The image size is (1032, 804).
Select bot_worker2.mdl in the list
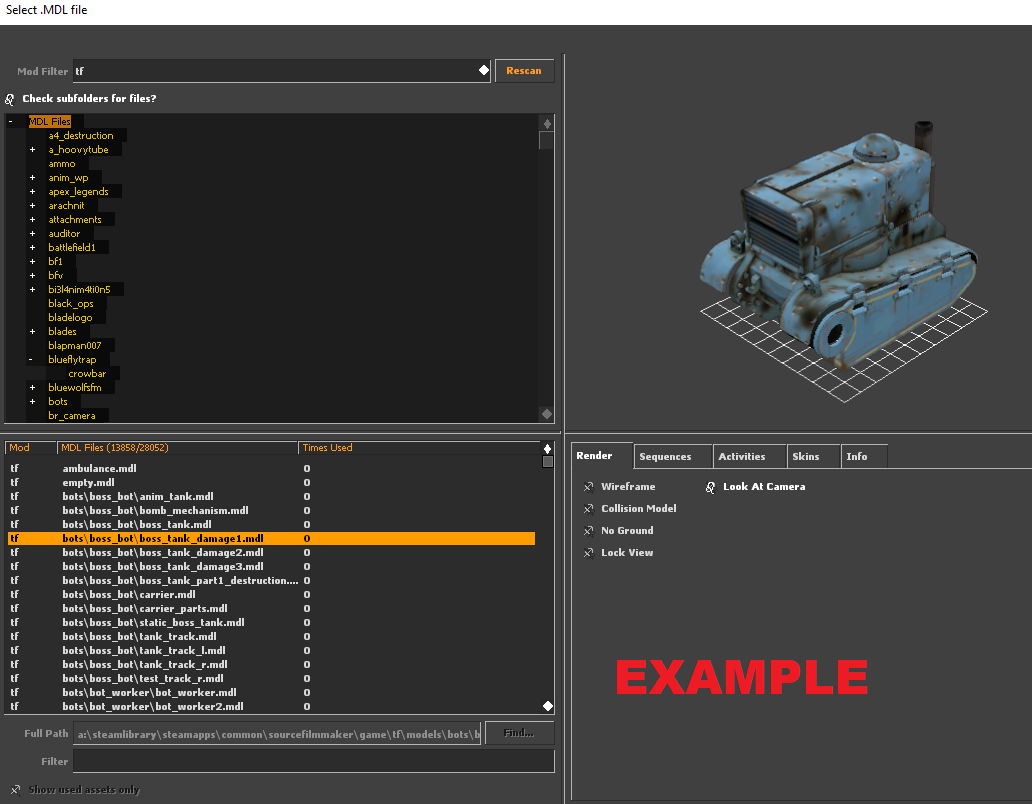tap(271, 707)
